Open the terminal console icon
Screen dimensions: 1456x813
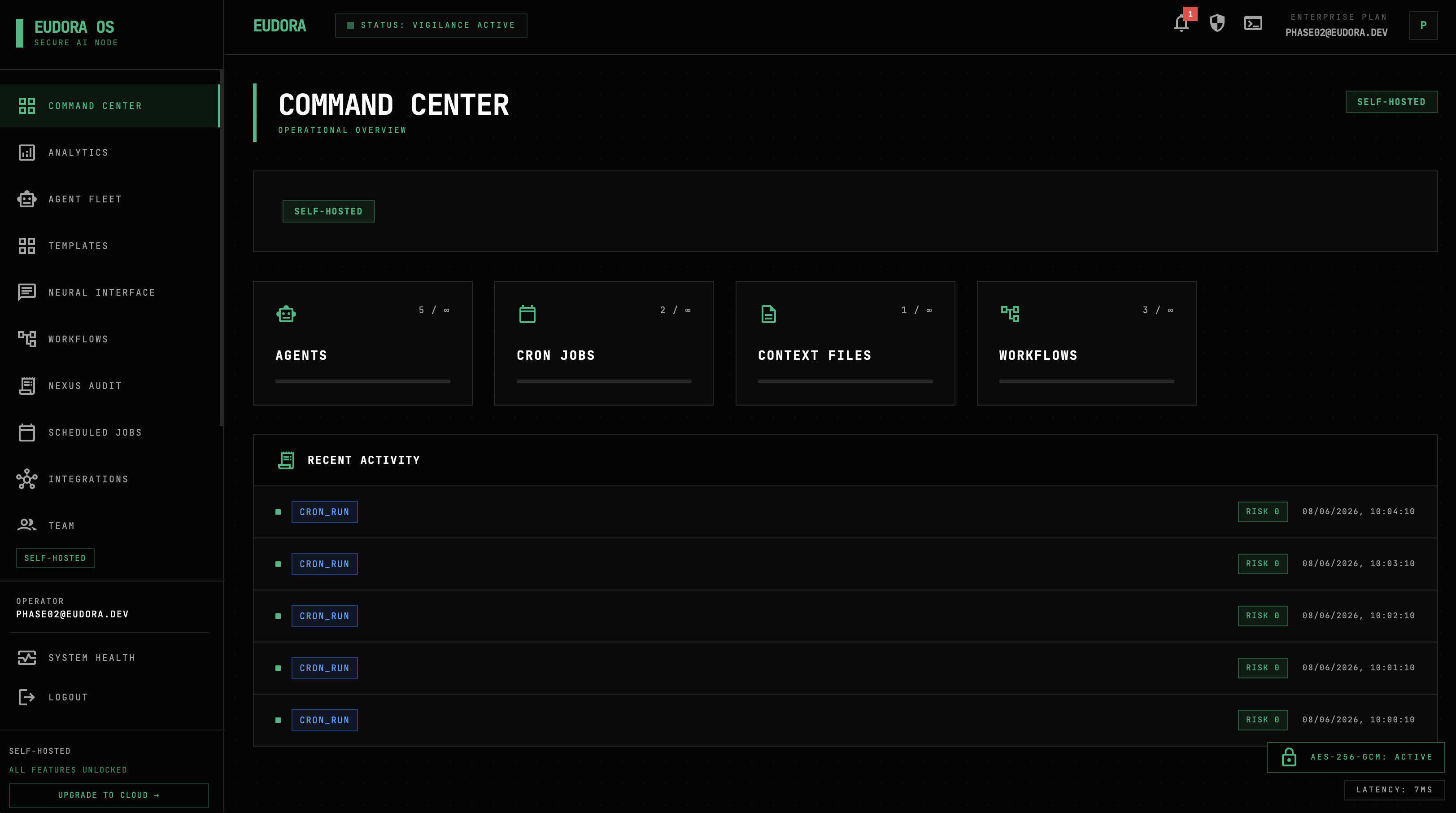1253,23
